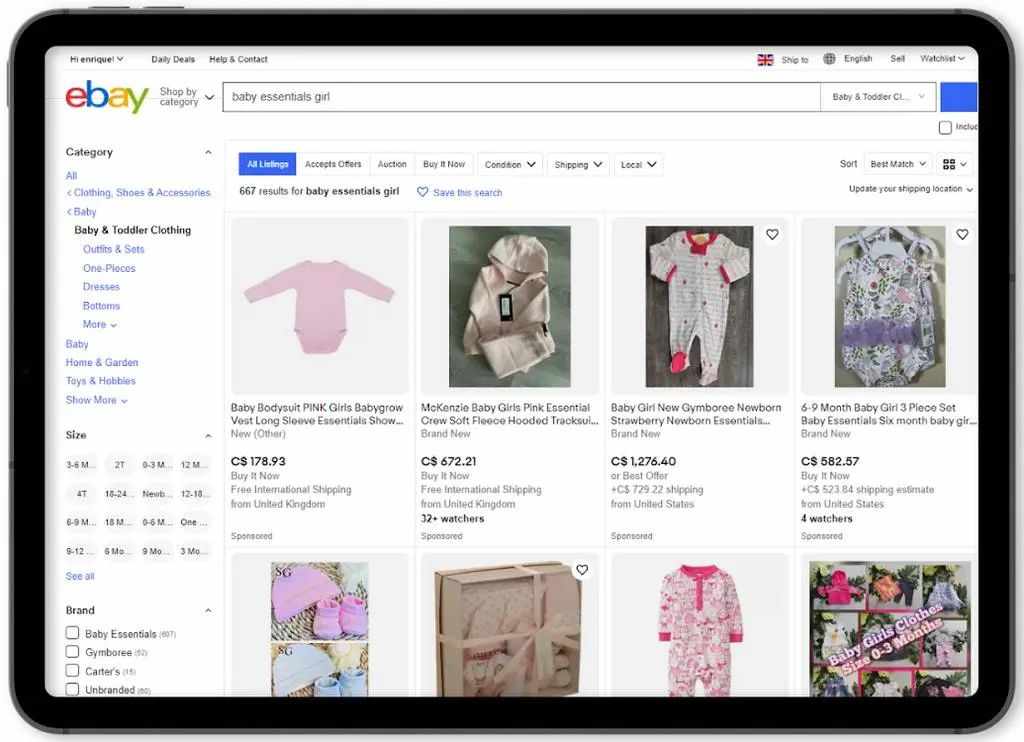Add the boxed gift set to watchlist
The image size is (1024, 742).
pyautogui.click(x=582, y=570)
